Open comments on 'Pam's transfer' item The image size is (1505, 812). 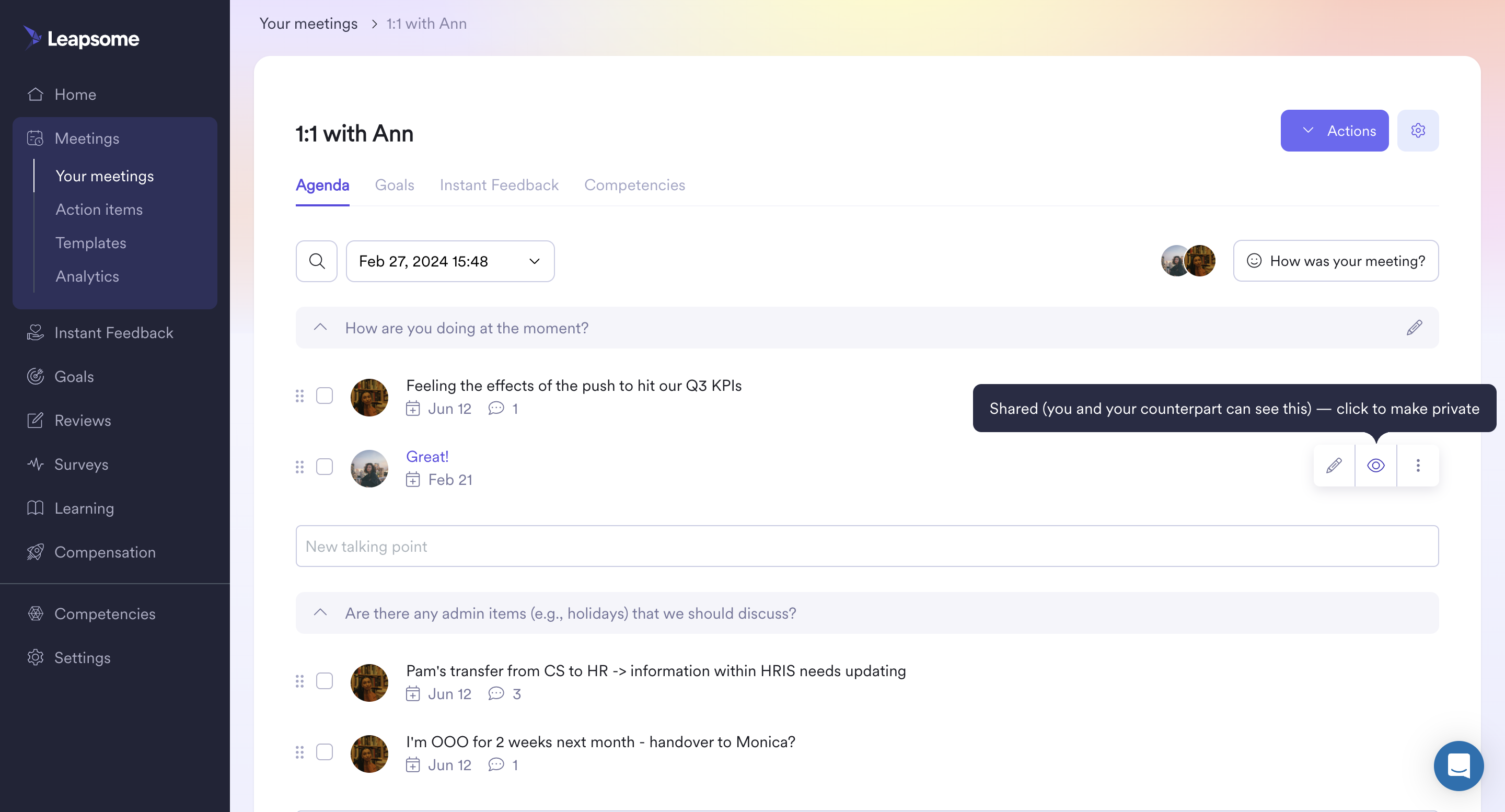pos(504,694)
